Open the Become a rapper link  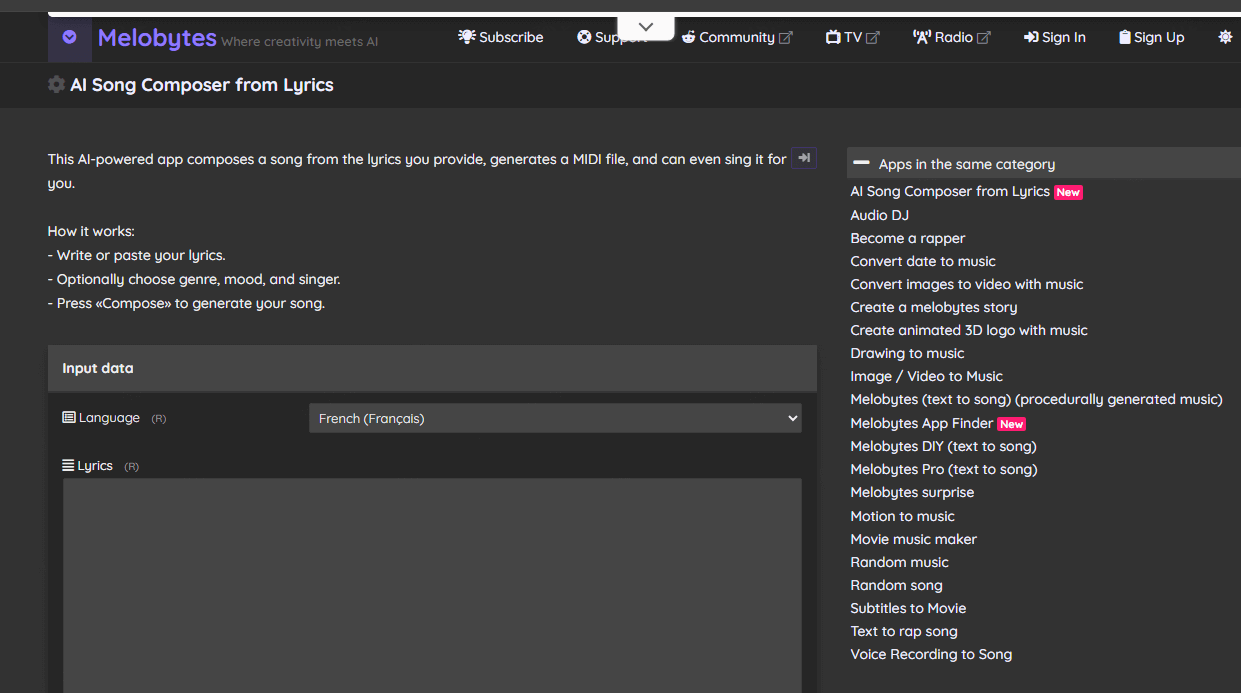tap(907, 238)
